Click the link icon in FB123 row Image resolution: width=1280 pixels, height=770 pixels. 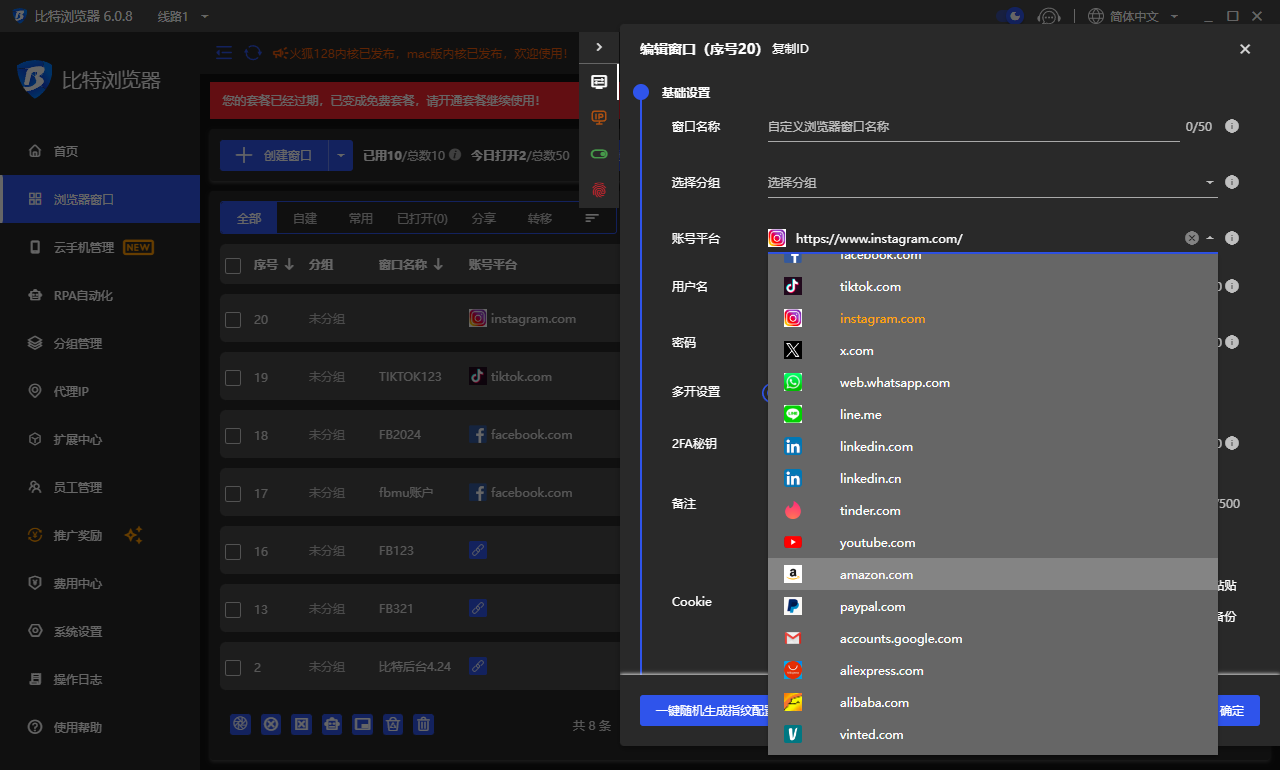pos(478,551)
